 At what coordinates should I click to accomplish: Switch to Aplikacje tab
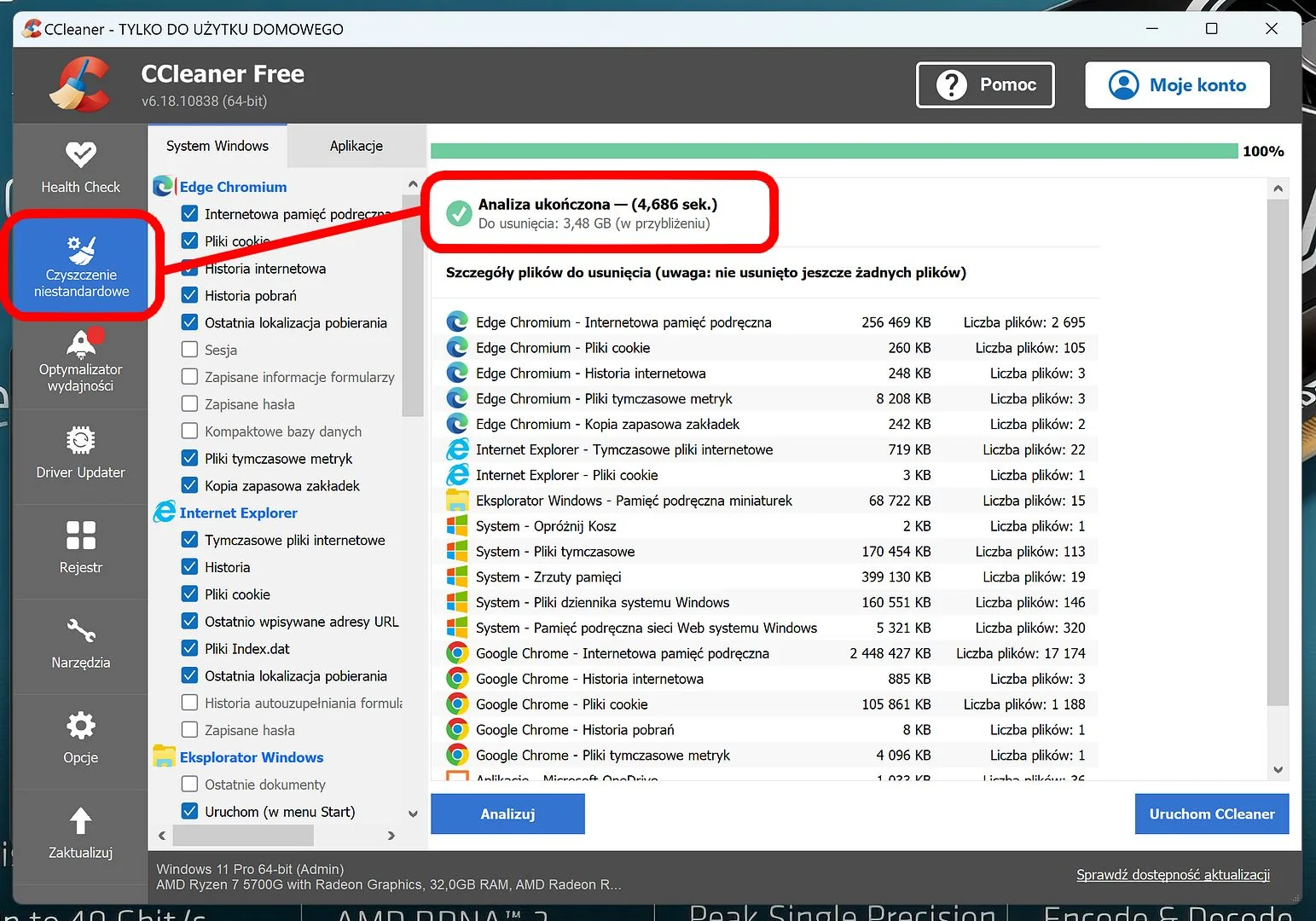(357, 146)
